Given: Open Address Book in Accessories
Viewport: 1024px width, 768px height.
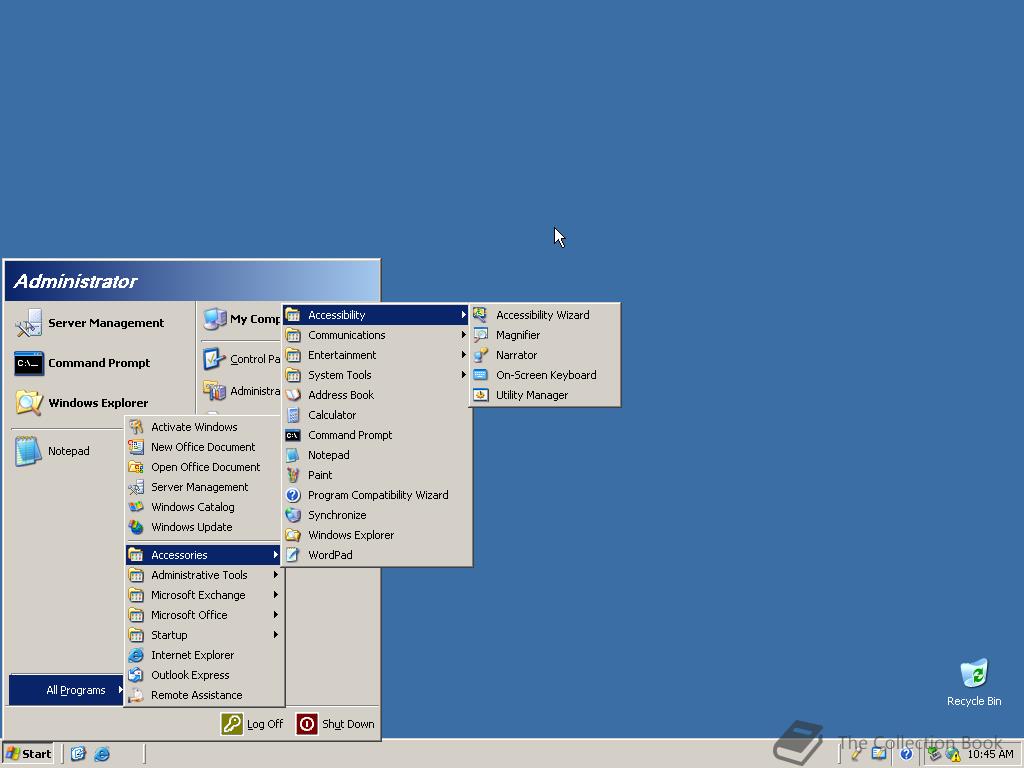Looking at the screenshot, I should click(377, 395).
